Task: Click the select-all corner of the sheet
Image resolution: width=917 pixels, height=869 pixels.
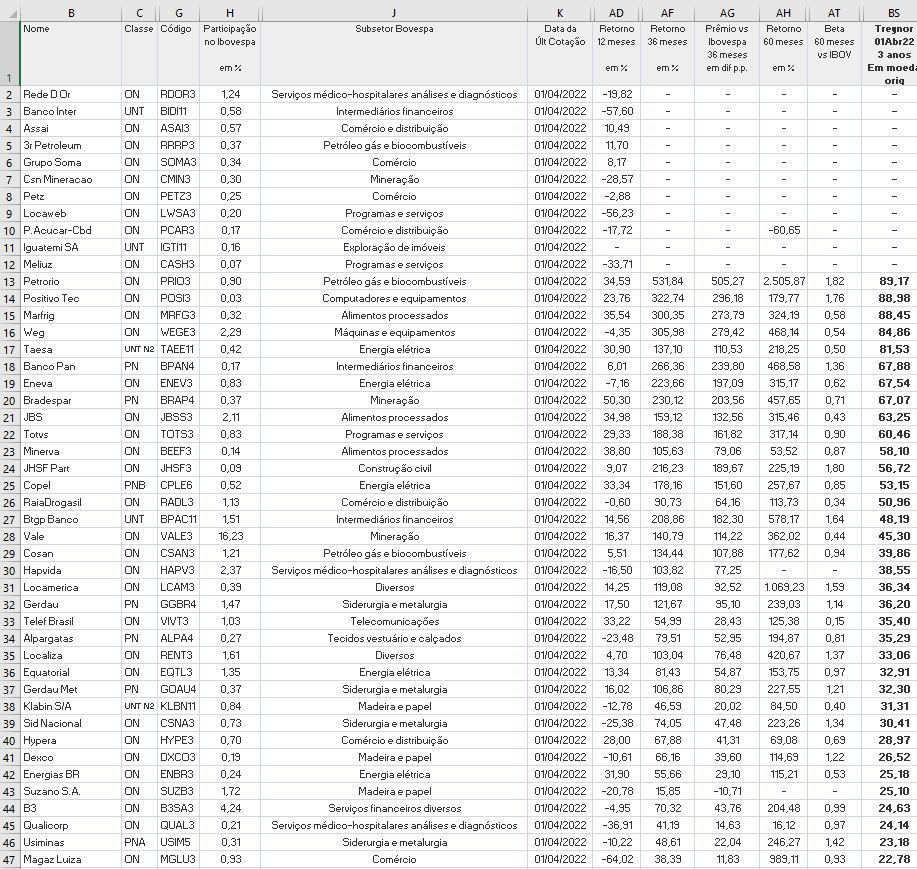Action: pos(9,11)
